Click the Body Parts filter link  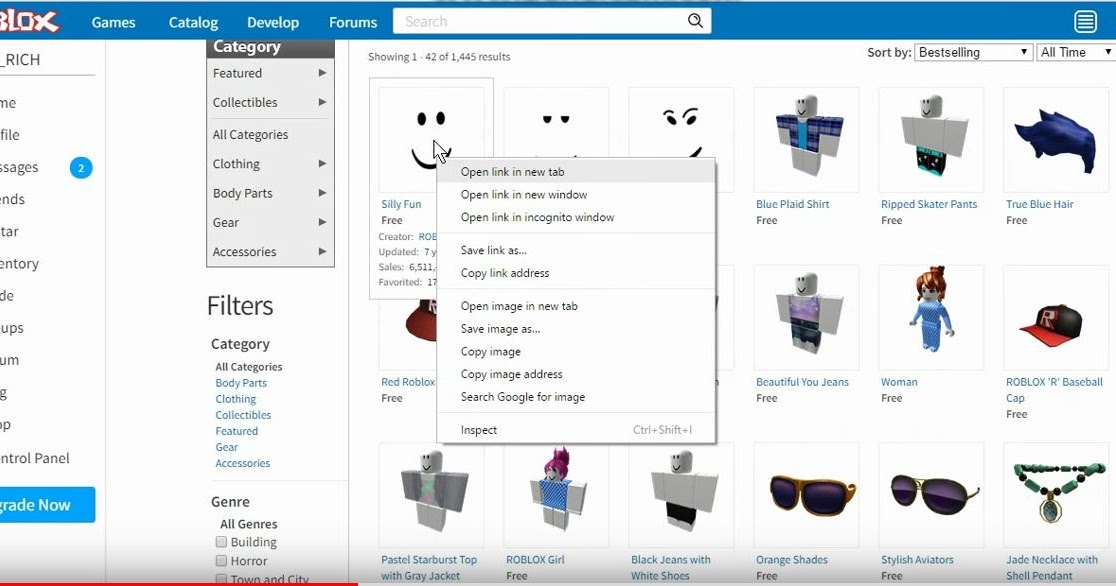241,383
